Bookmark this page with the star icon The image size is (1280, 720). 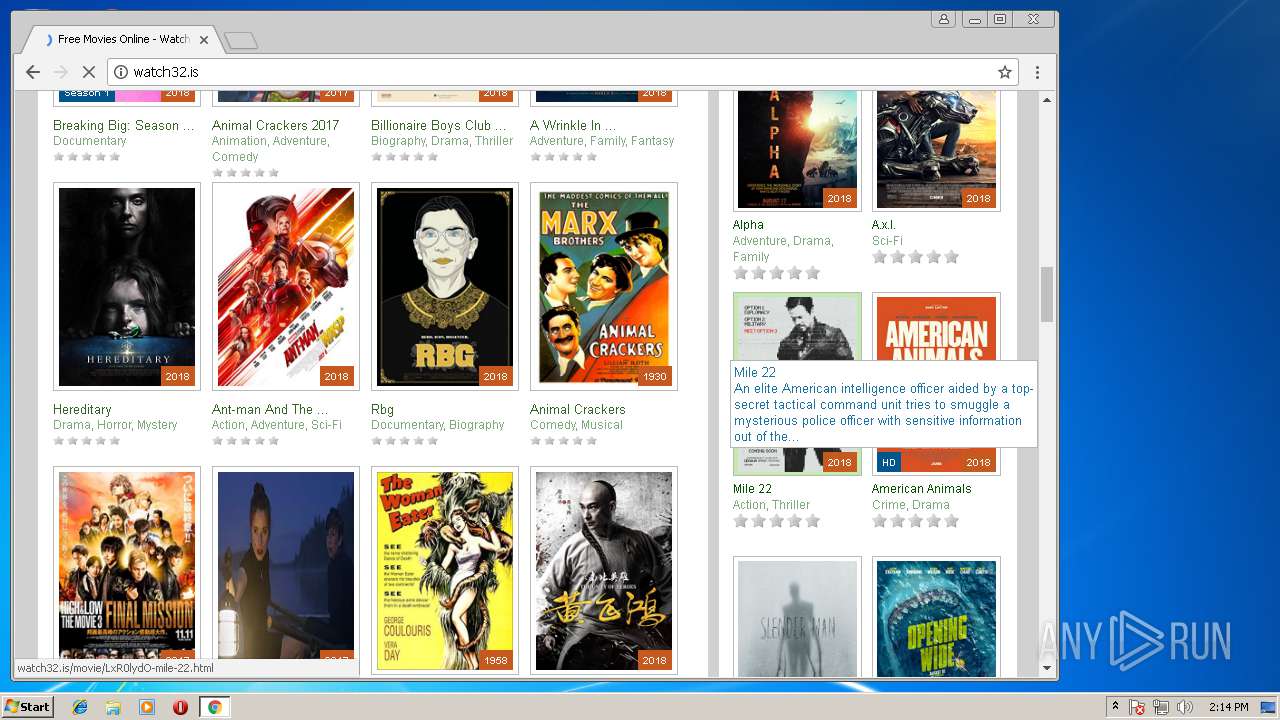[1005, 72]
